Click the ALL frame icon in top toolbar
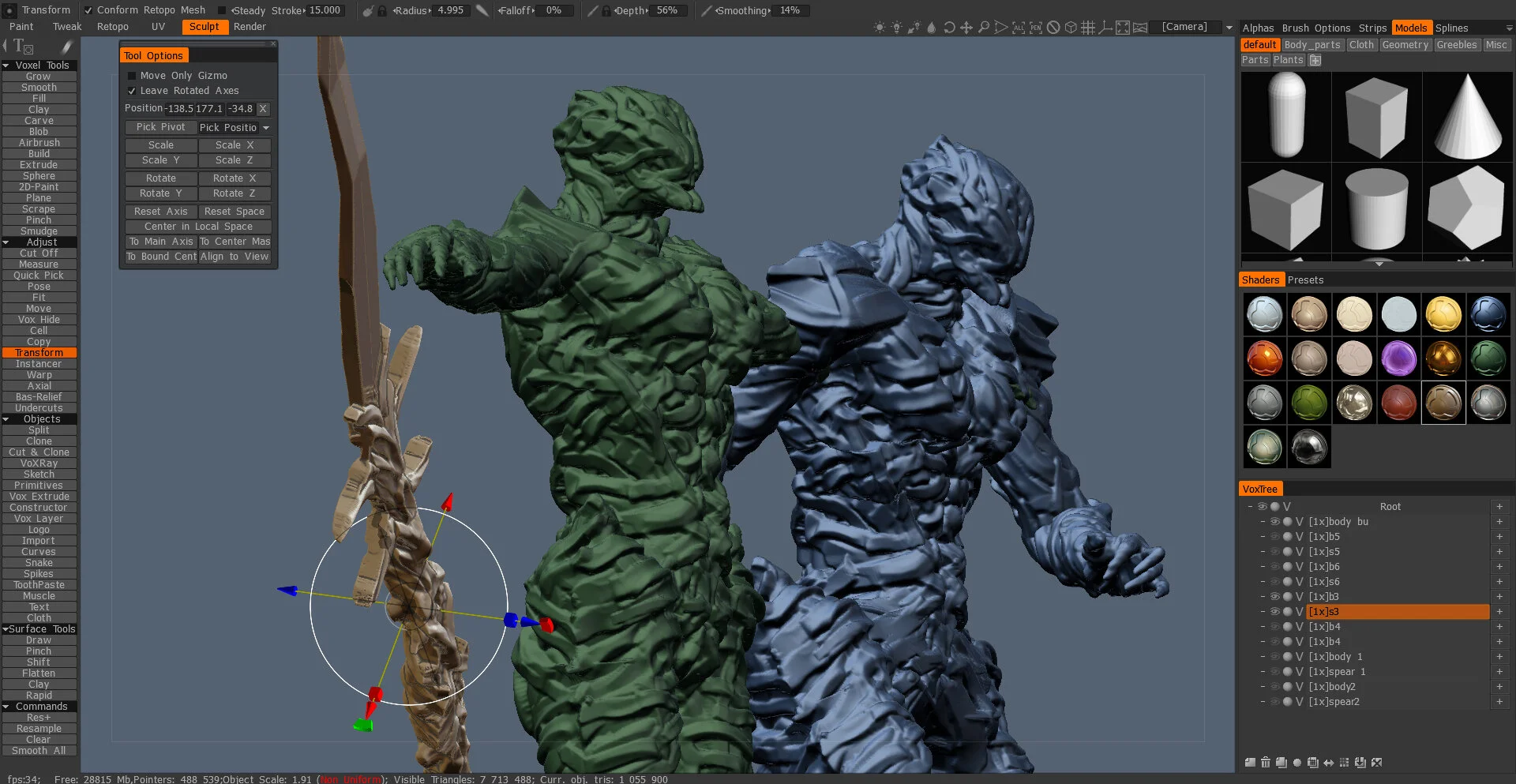 click(1019, 28)
